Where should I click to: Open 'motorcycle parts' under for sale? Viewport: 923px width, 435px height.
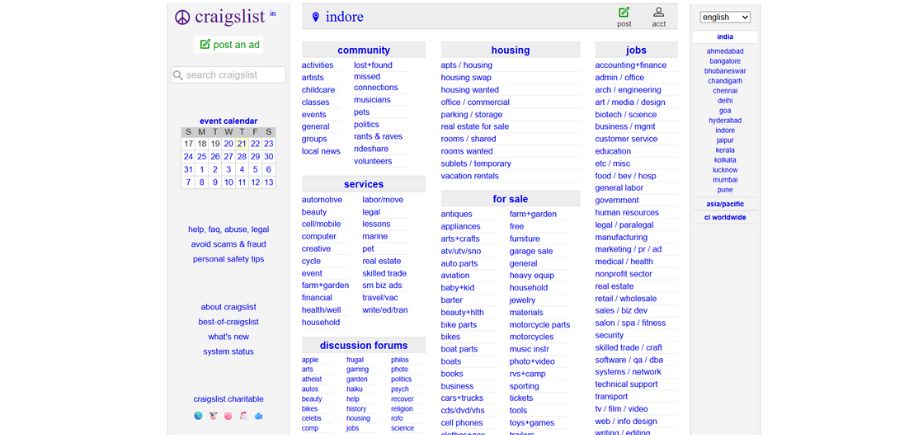click(x=540, y=325)
